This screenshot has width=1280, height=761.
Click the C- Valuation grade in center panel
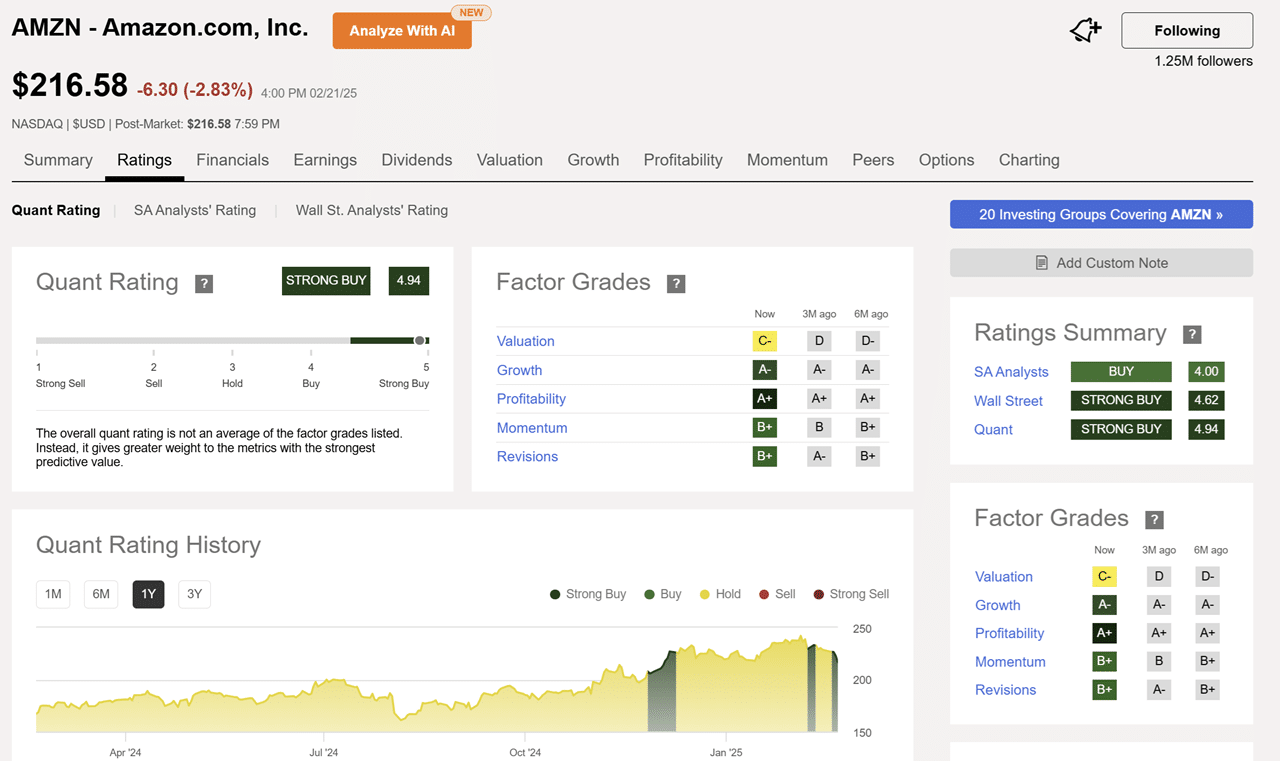click(x=764, y=341)
